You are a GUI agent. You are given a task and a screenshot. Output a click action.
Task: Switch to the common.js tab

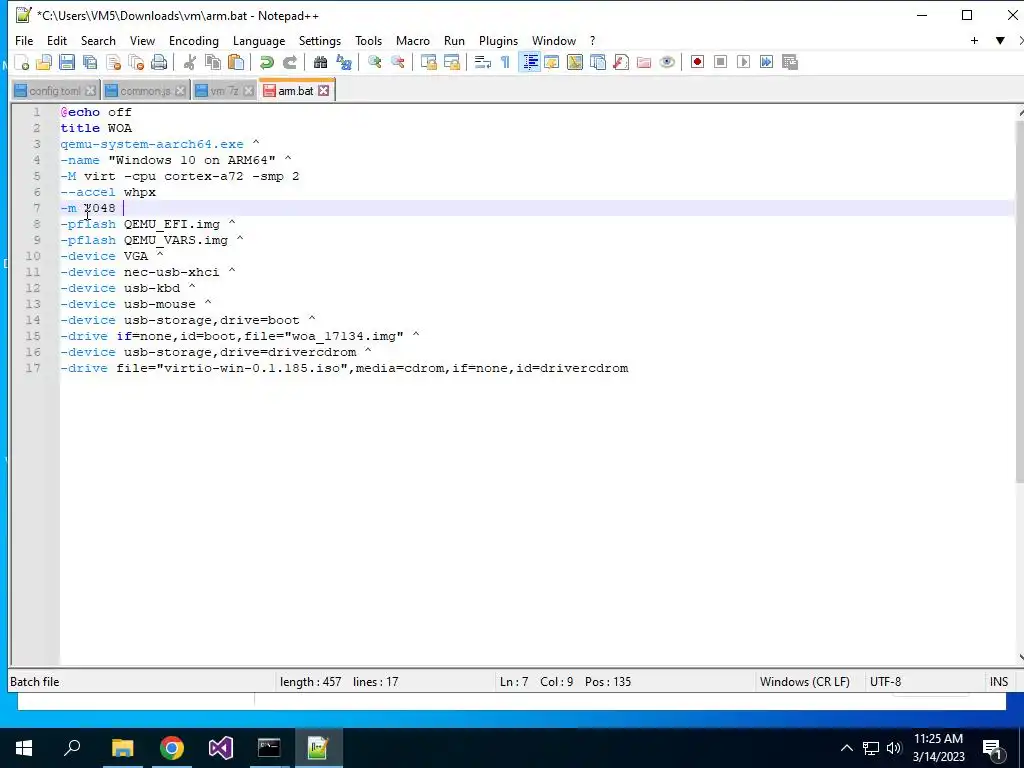coord(145,91)
